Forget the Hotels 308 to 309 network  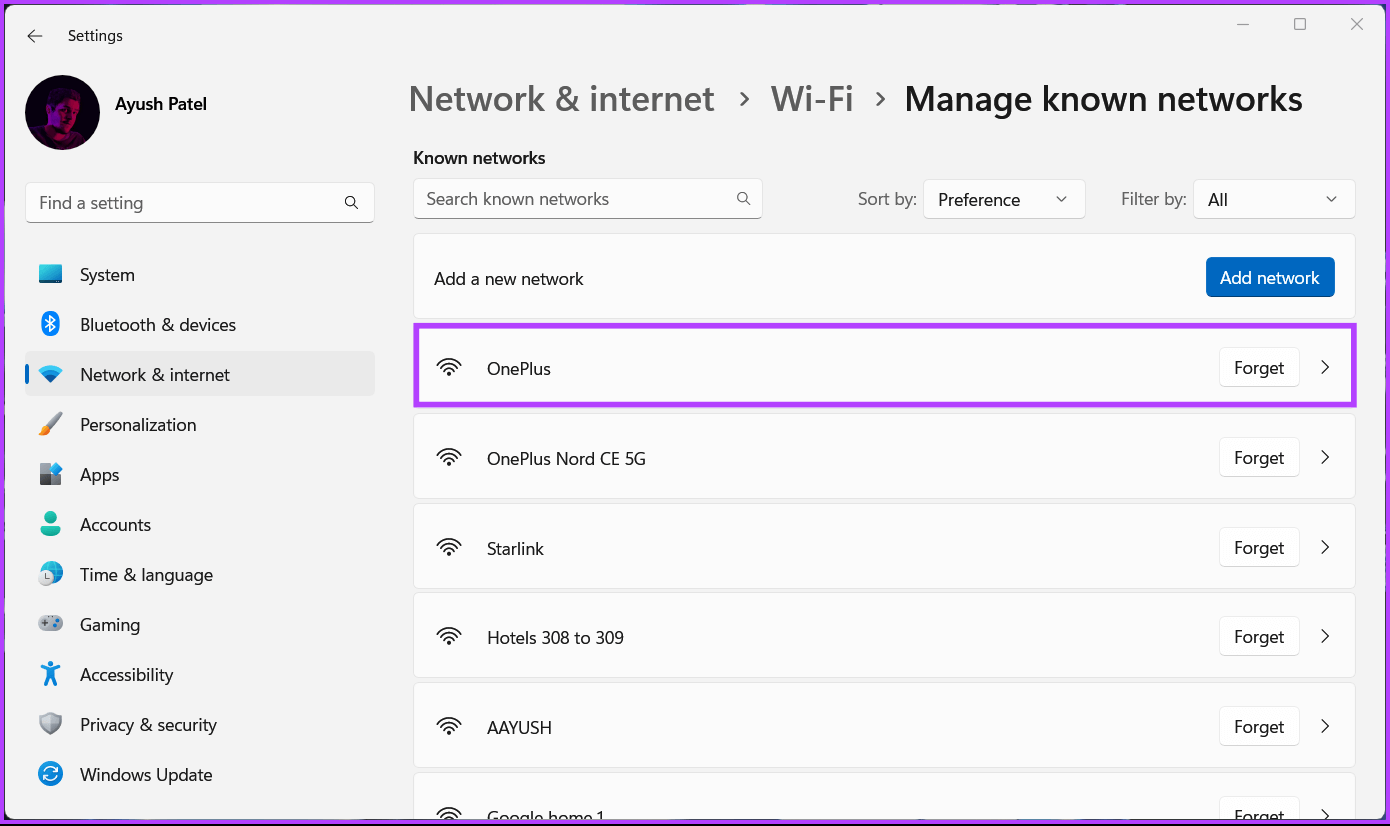point(1259,637)
